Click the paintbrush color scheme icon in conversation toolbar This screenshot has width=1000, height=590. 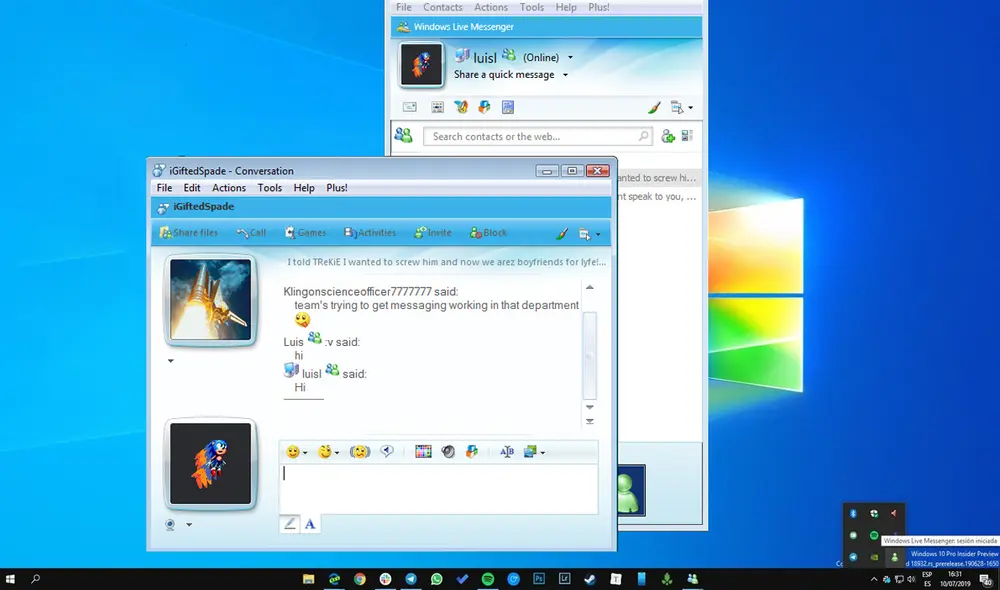[562, 233]
